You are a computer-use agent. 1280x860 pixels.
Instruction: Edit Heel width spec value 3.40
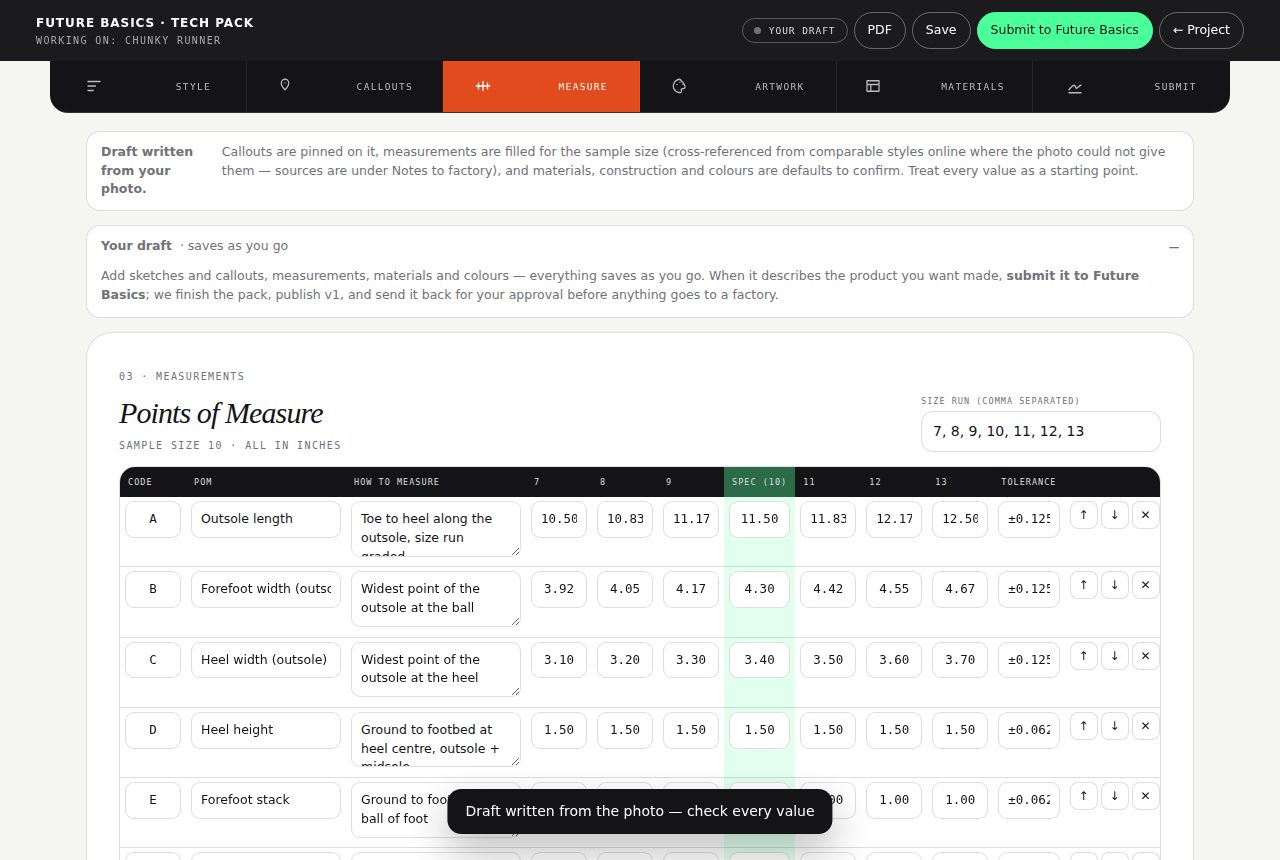point(759,660)
